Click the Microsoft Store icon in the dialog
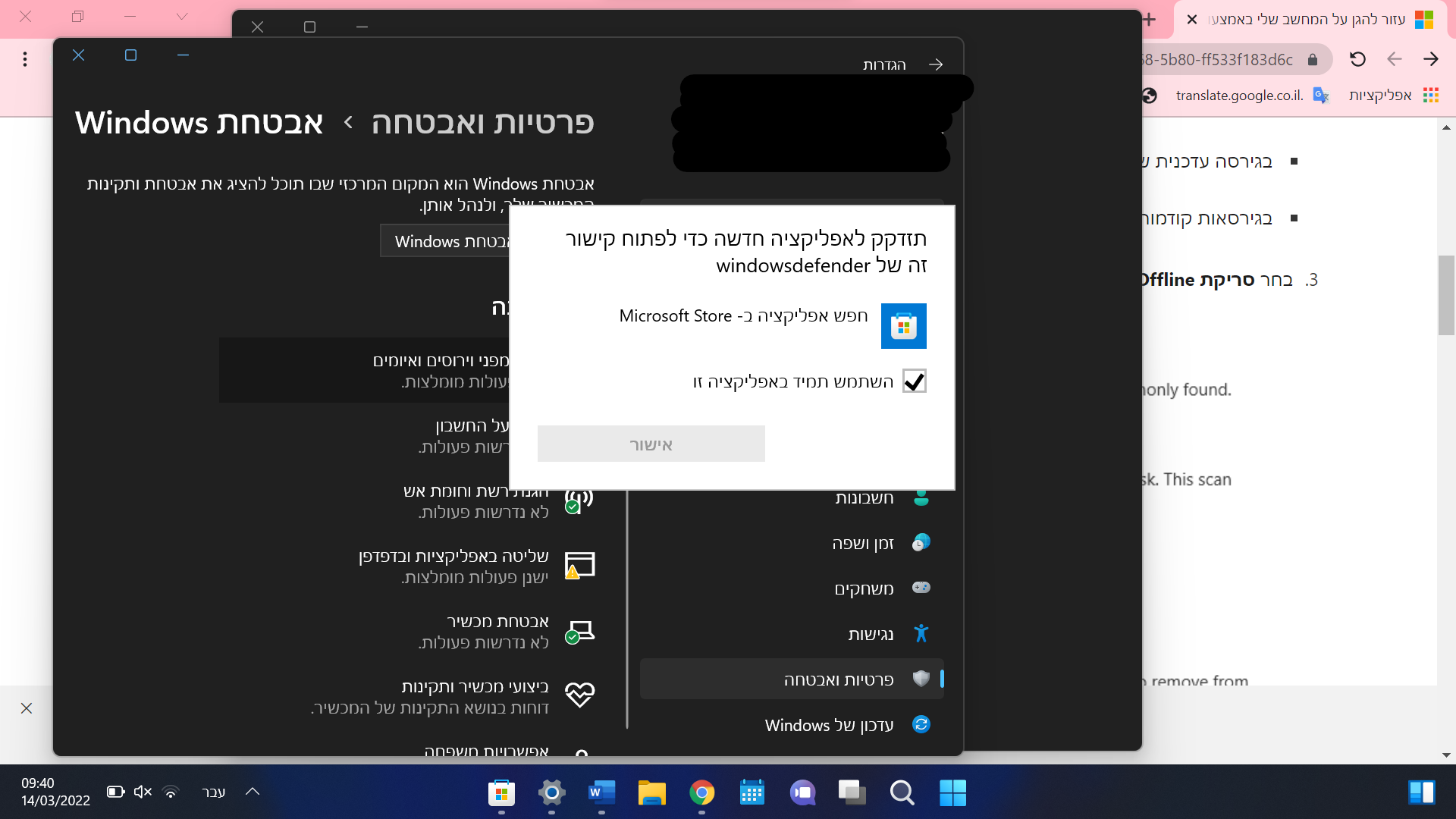 [903, 326]
